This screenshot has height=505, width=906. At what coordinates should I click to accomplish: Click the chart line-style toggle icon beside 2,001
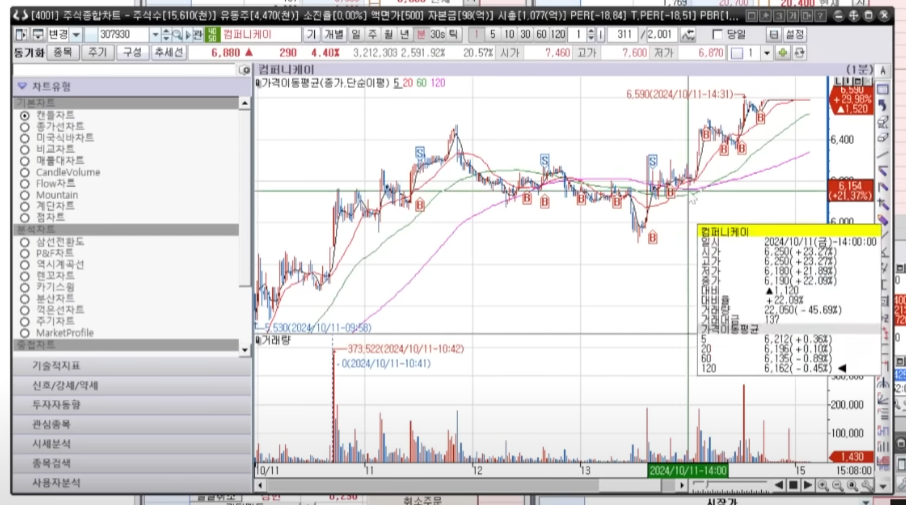click(688, 35)
